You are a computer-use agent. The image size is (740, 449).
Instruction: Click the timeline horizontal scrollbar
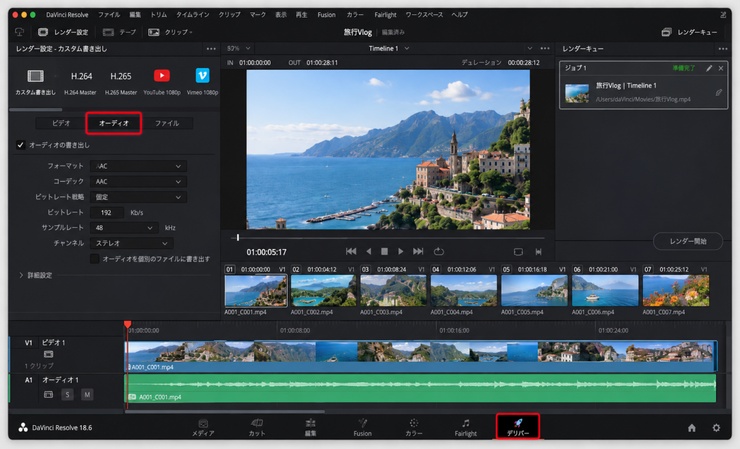click(225, 411)
